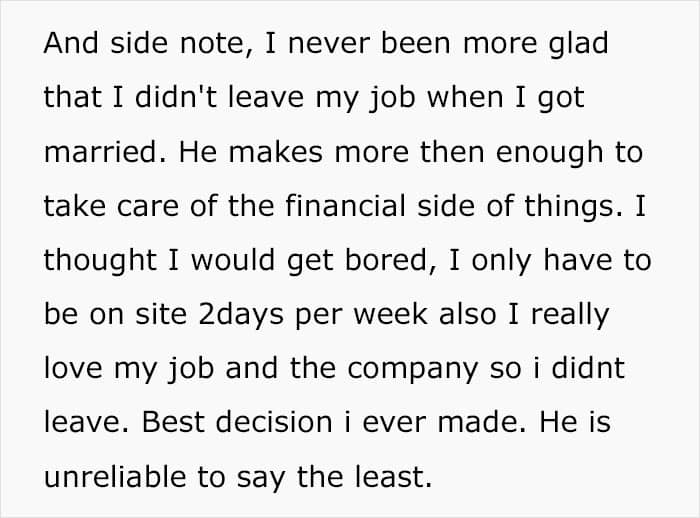Click the word "married"
The height and width of the screenshot is (518, 700).
point(93,152)
